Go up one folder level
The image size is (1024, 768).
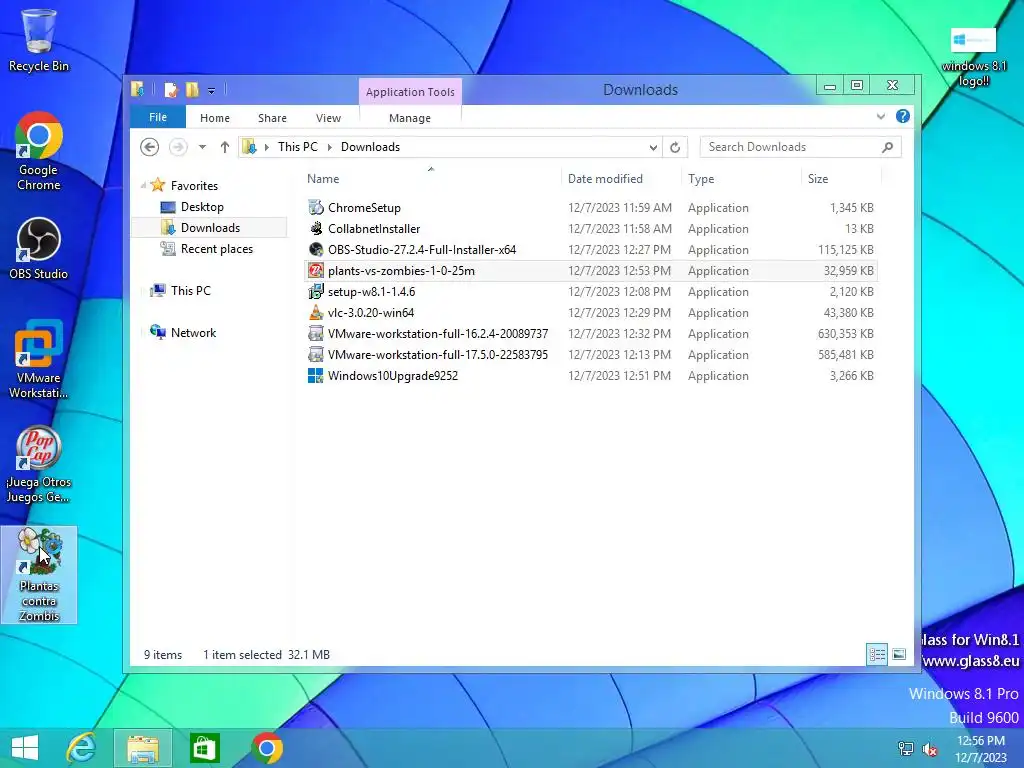coord(225,147)
